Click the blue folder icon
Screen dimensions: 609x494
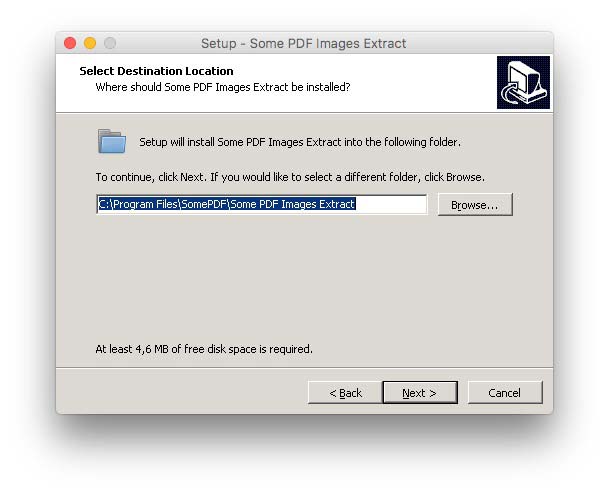pos(112,141)
